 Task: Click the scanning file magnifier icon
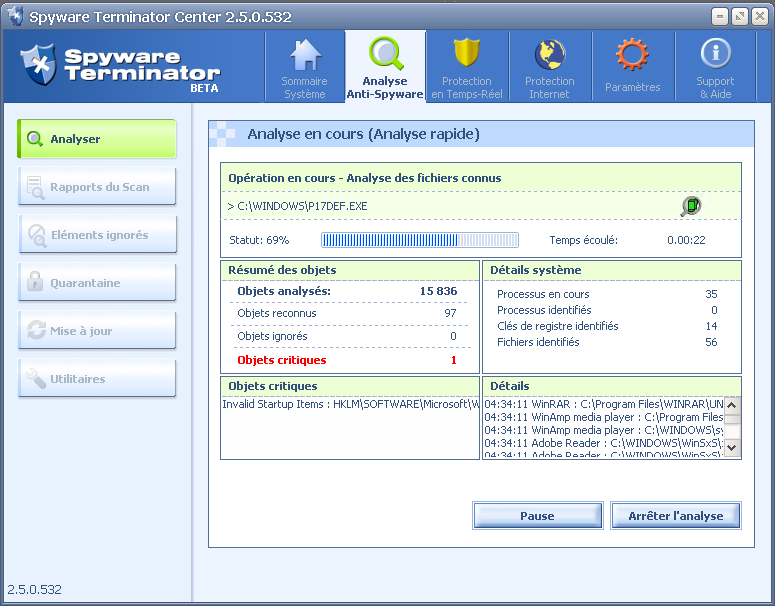691,206
